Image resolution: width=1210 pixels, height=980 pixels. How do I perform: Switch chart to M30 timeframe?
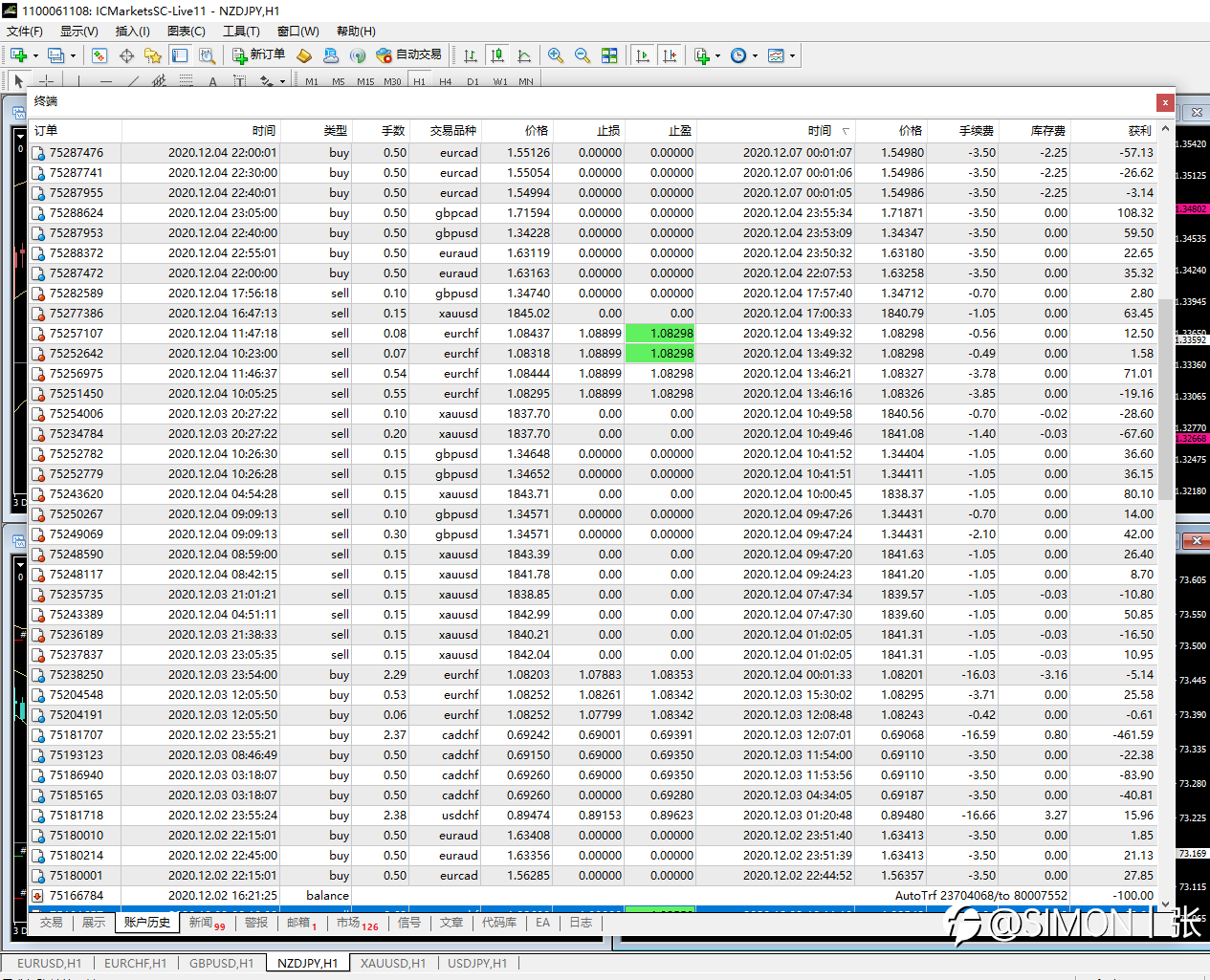click(x=392, y=81)
